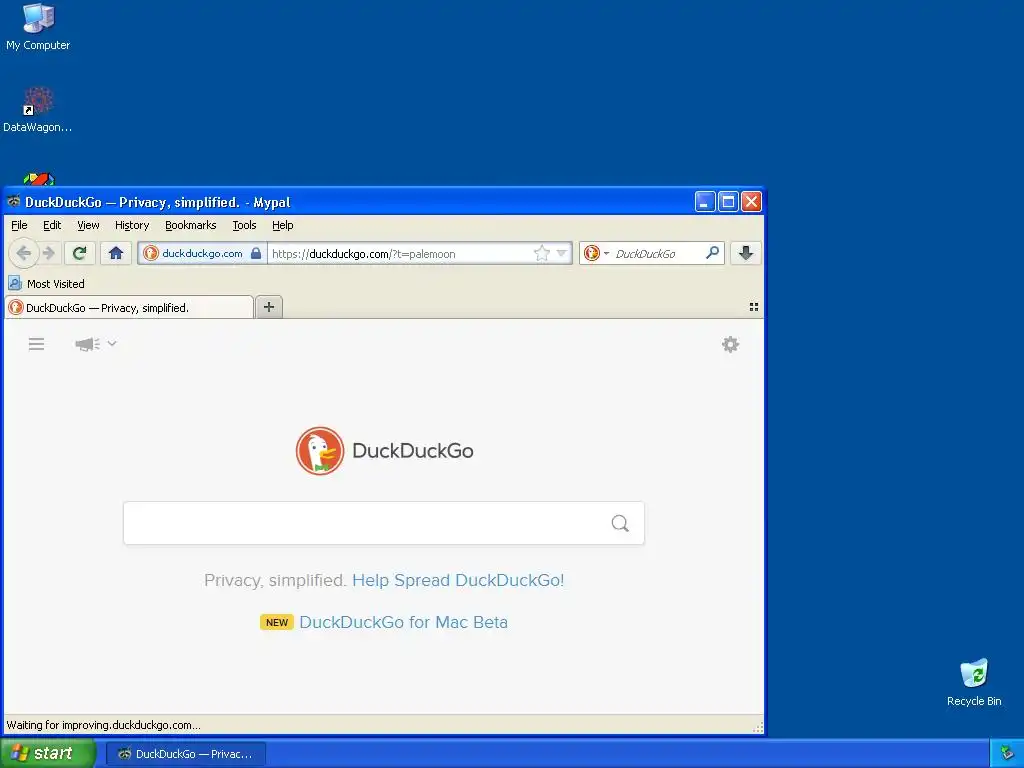Open the History menu
The height and width of the screenshot is (768, 1024).
(132, 225)
